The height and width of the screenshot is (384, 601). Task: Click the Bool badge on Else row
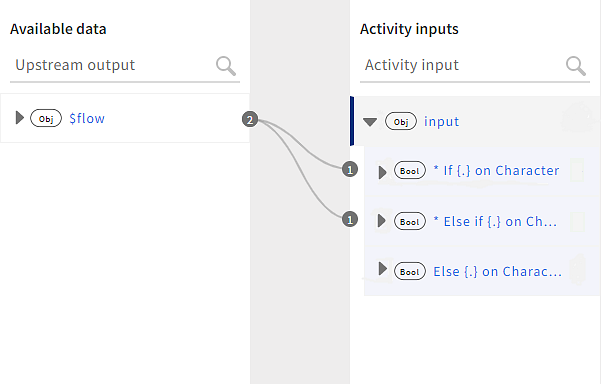[x=410, y=271]
